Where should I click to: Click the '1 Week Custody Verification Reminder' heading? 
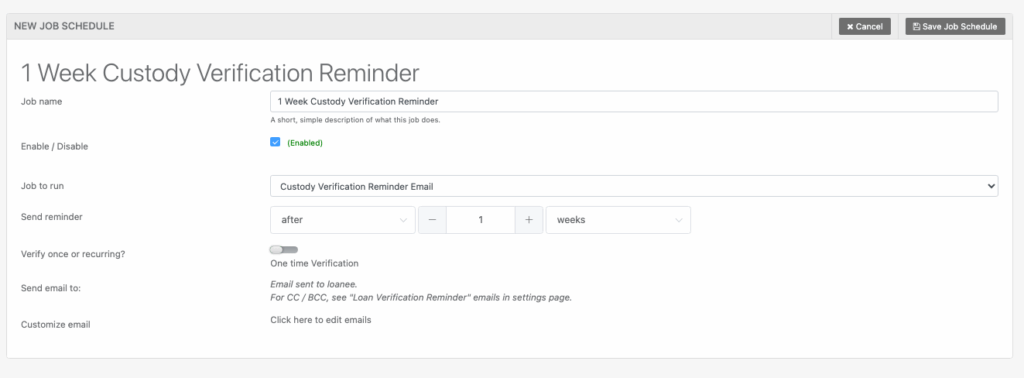219,72
